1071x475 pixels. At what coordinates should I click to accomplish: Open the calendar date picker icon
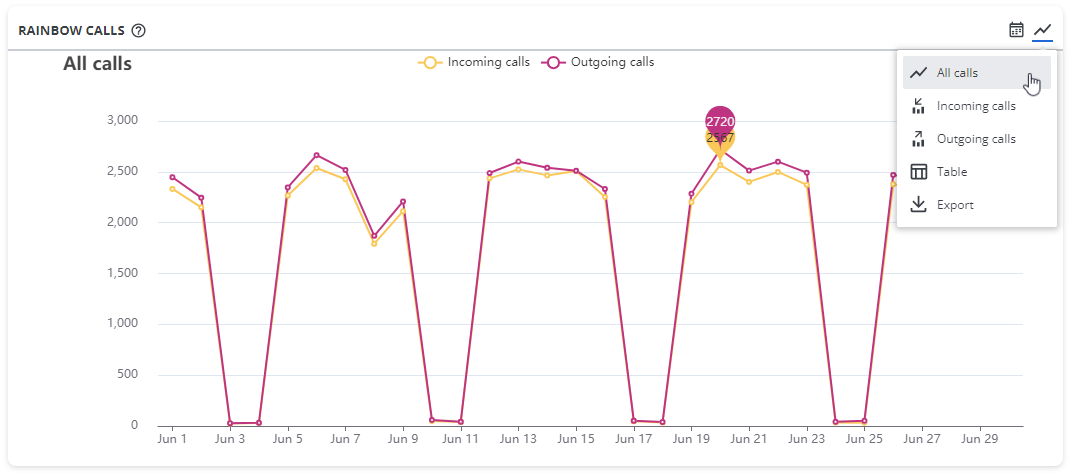pos(1016,30)
